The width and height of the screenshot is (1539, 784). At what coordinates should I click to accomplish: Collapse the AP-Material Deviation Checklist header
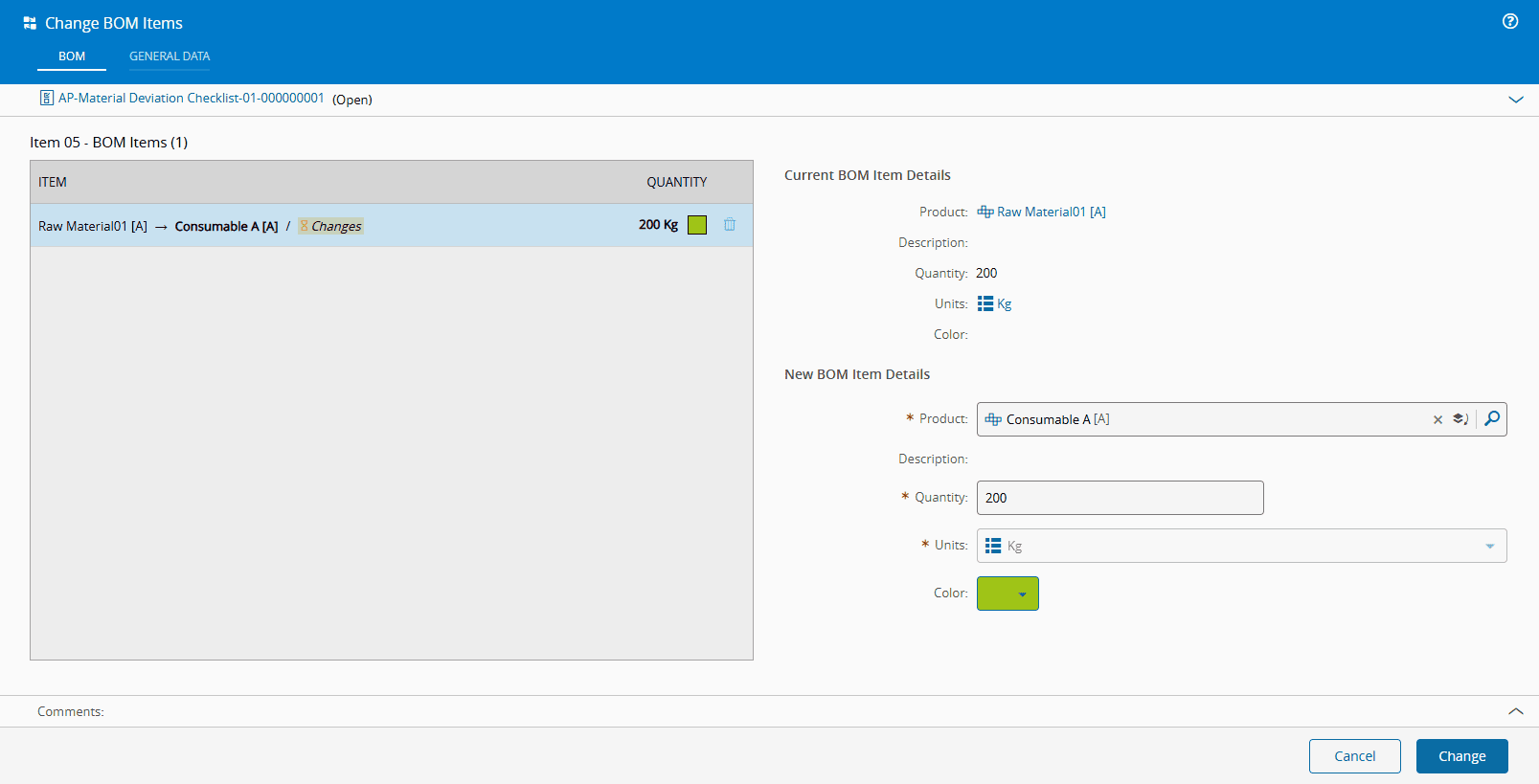[1516, 100]
